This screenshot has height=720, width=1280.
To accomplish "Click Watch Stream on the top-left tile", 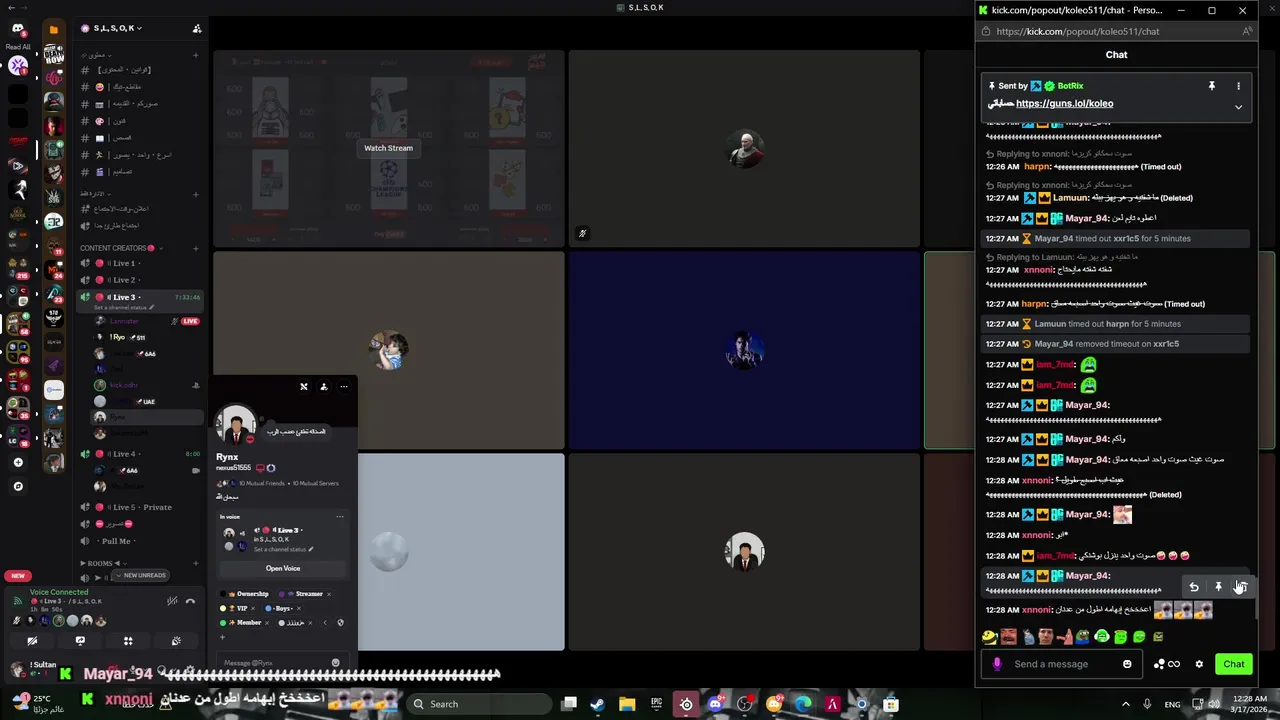I will point(388,148).
